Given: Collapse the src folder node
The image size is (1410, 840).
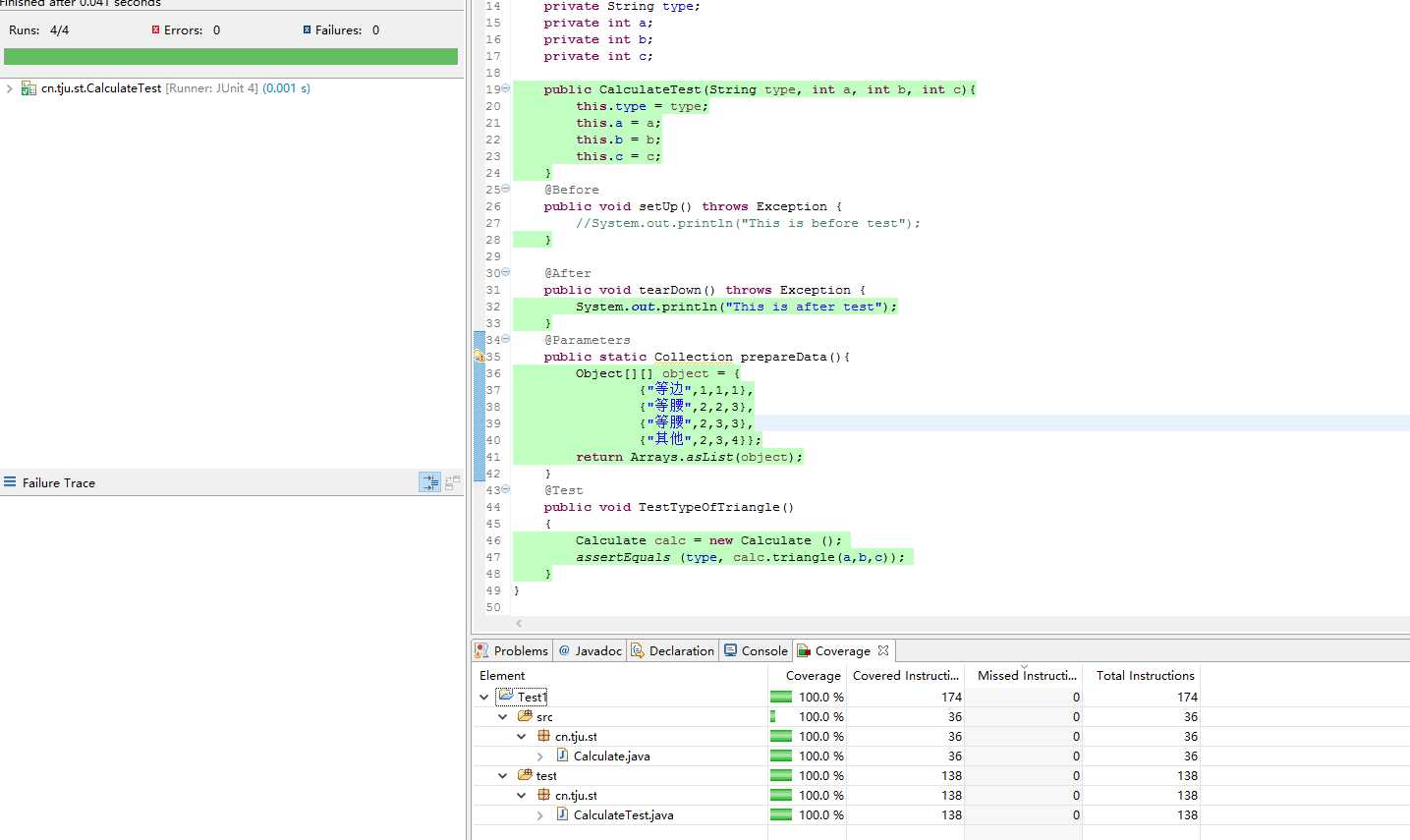Looking at the screenshot, I should (502, 716).
